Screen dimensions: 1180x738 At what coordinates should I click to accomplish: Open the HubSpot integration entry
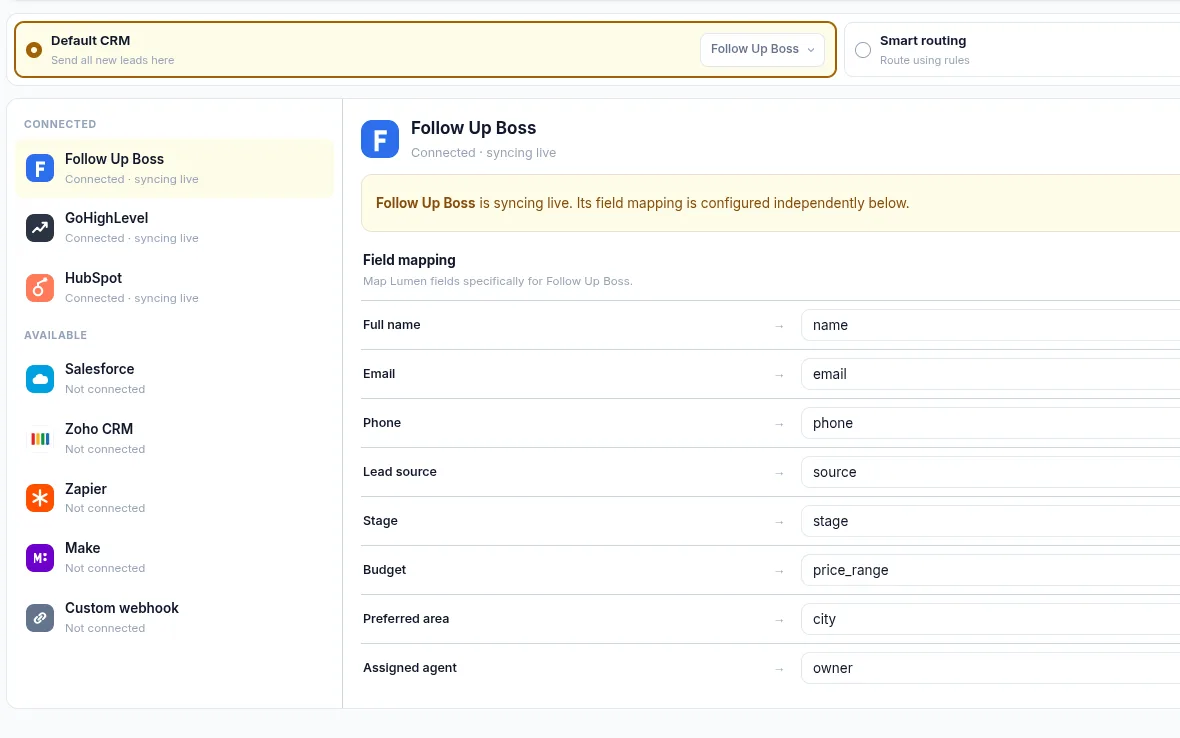coord(175,287)
